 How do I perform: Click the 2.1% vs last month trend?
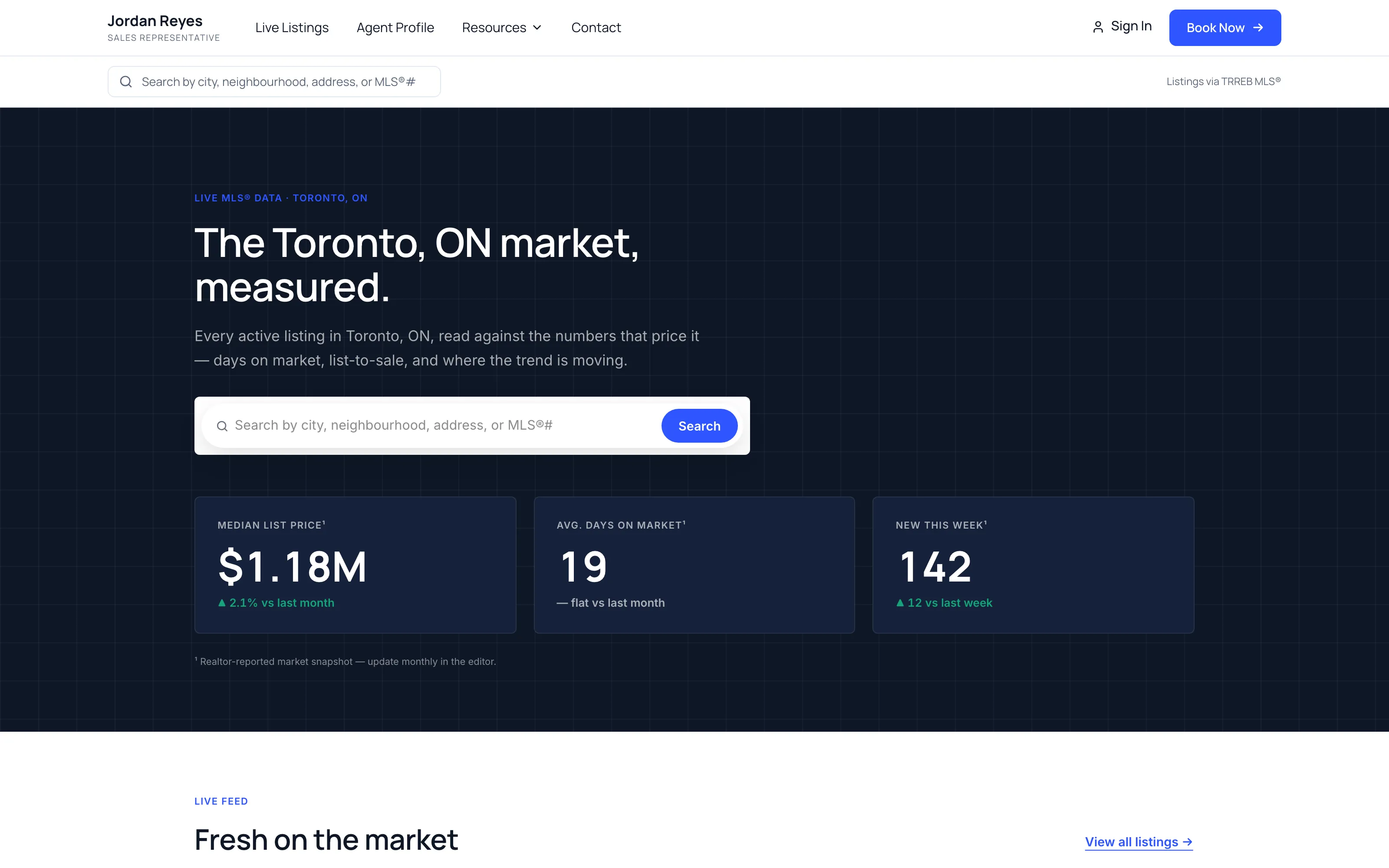276,603
